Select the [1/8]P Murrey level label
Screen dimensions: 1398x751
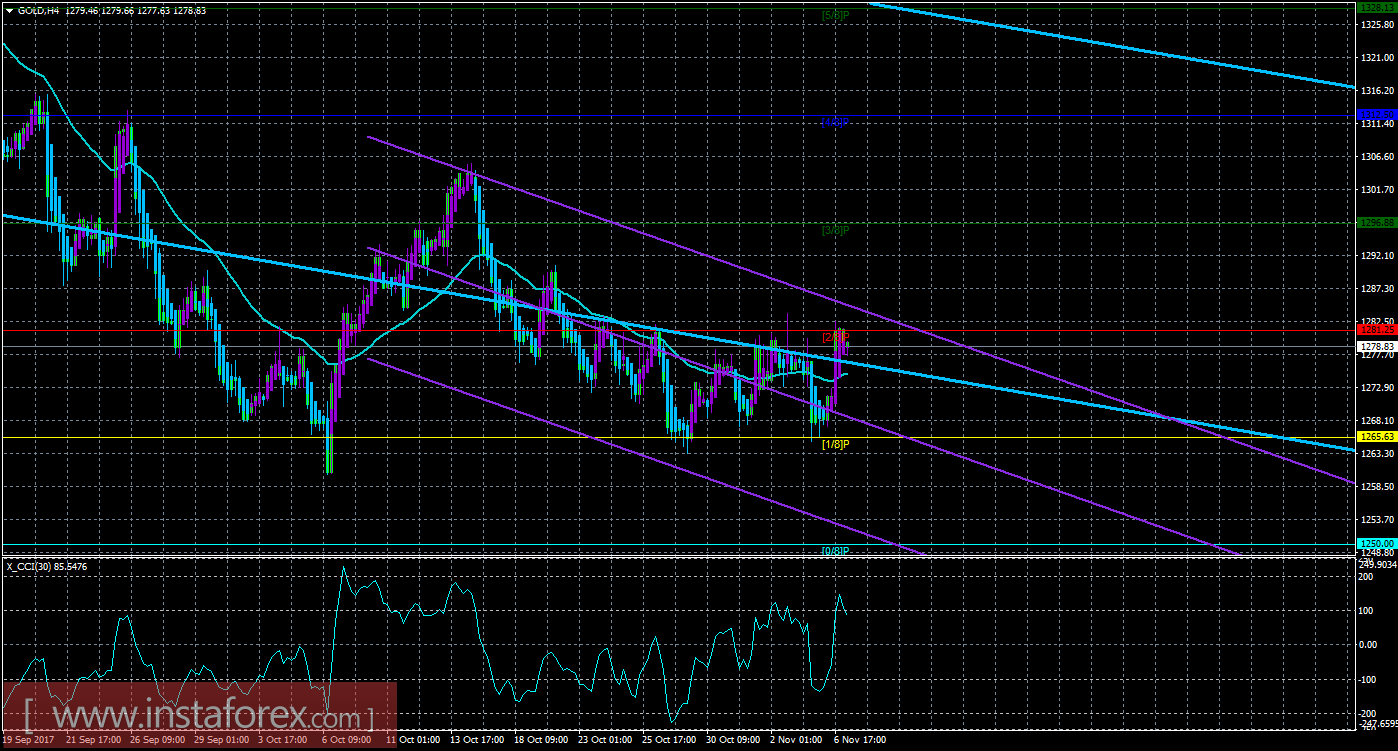coord(835,444)
